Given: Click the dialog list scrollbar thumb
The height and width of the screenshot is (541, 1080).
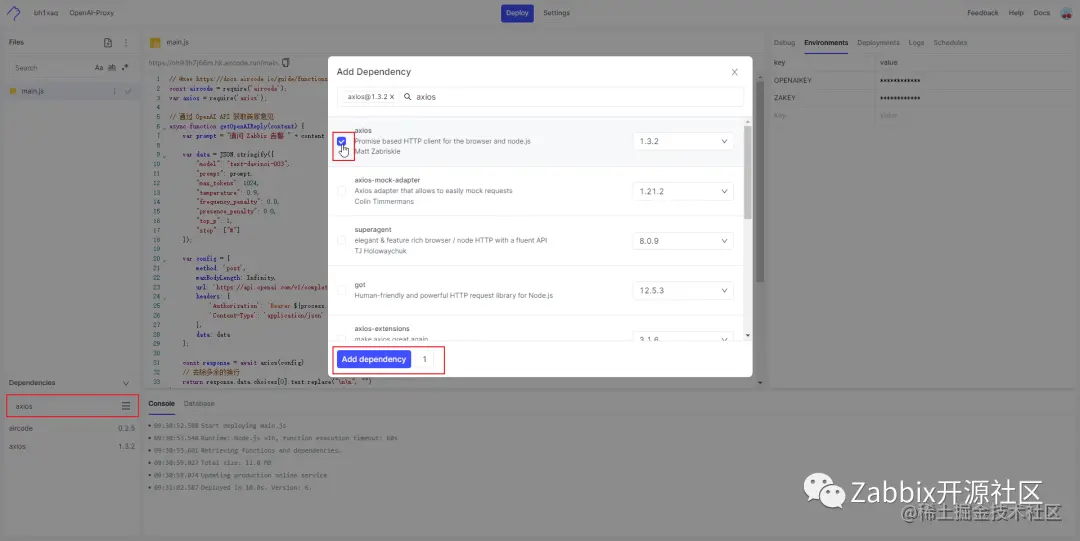Looking at the screenshot, I should click(748, 172).
